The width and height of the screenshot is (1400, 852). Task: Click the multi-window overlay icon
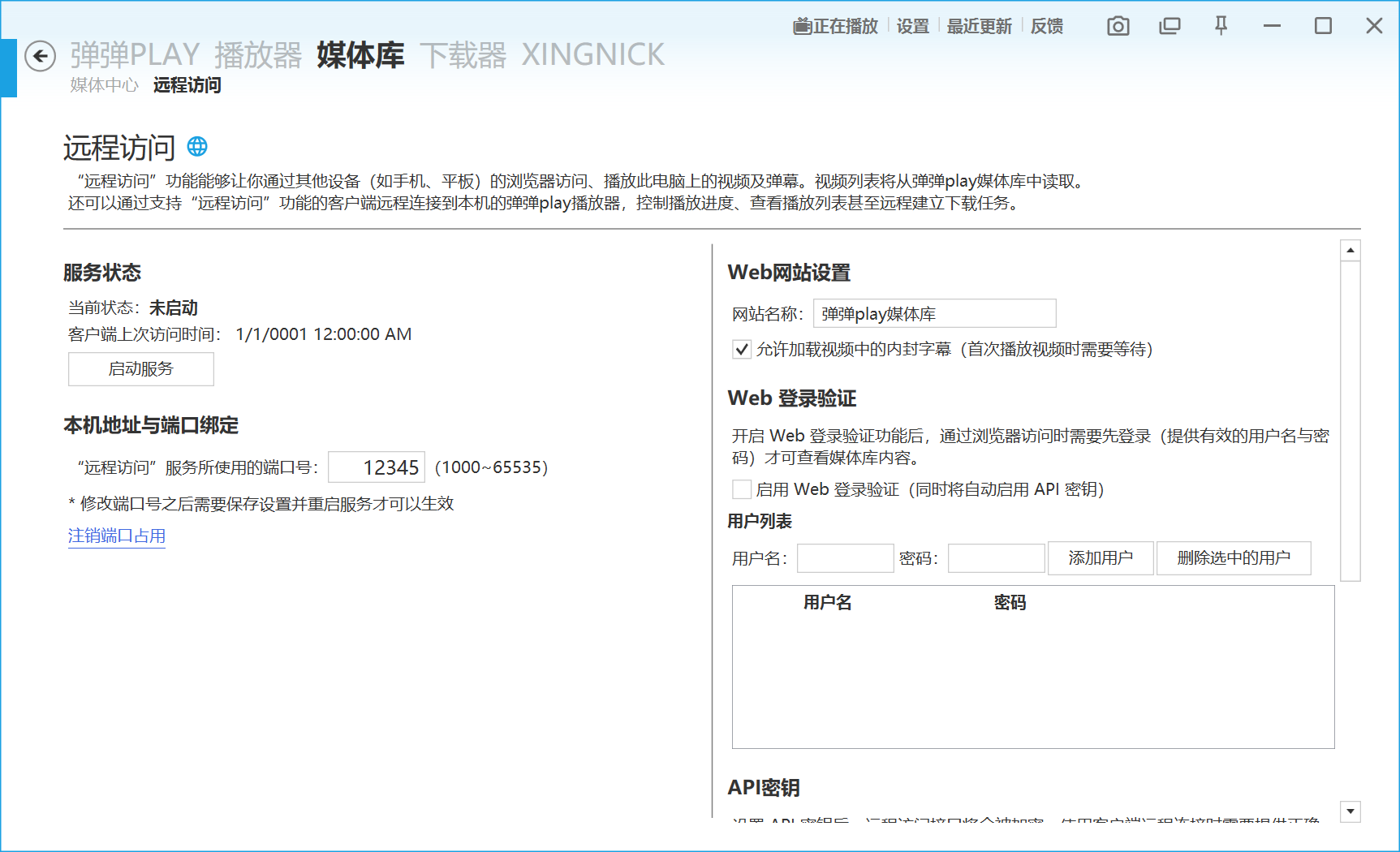[x=1170, y=26]
